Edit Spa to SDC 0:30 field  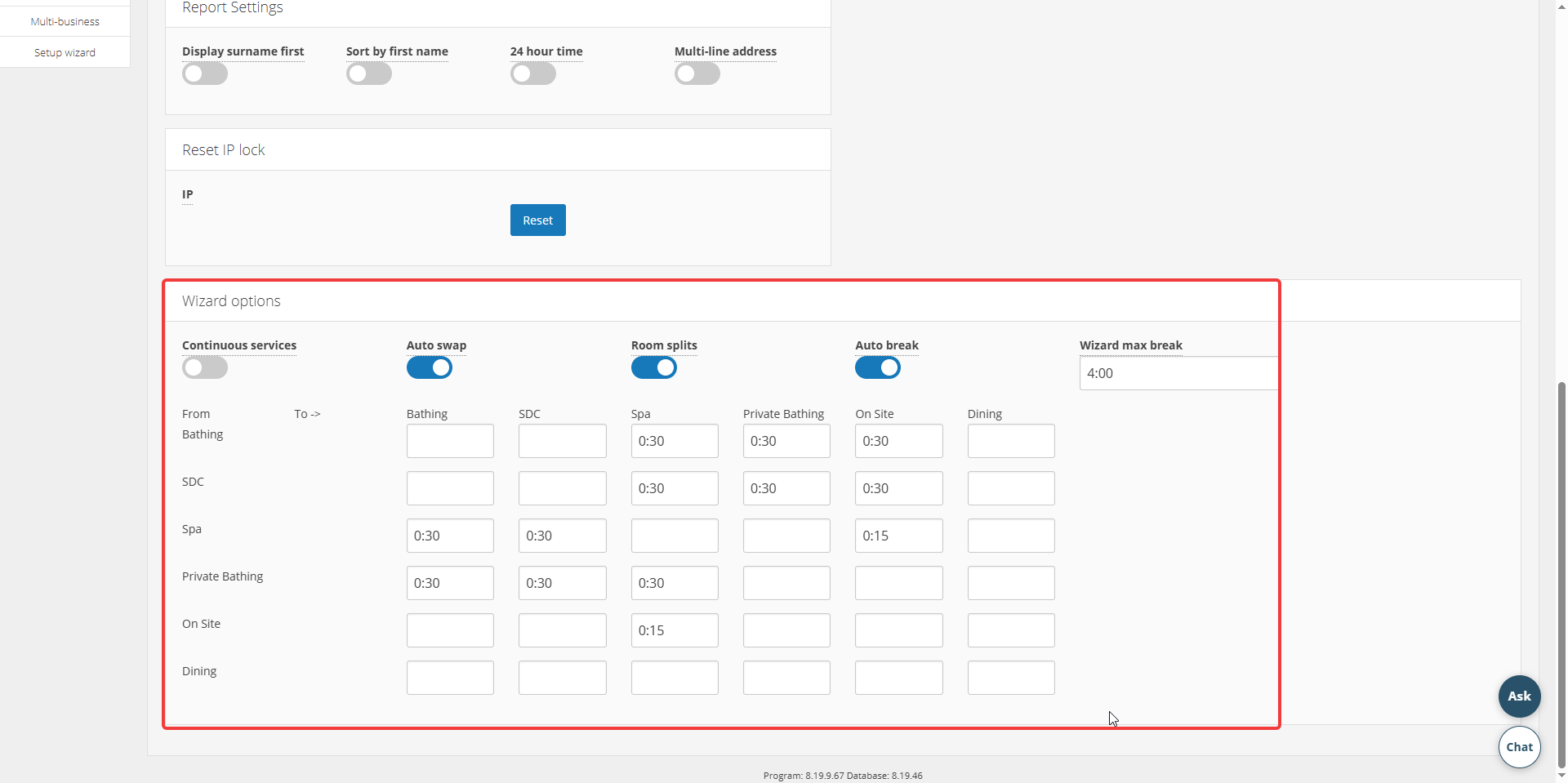tap(563, 536)
